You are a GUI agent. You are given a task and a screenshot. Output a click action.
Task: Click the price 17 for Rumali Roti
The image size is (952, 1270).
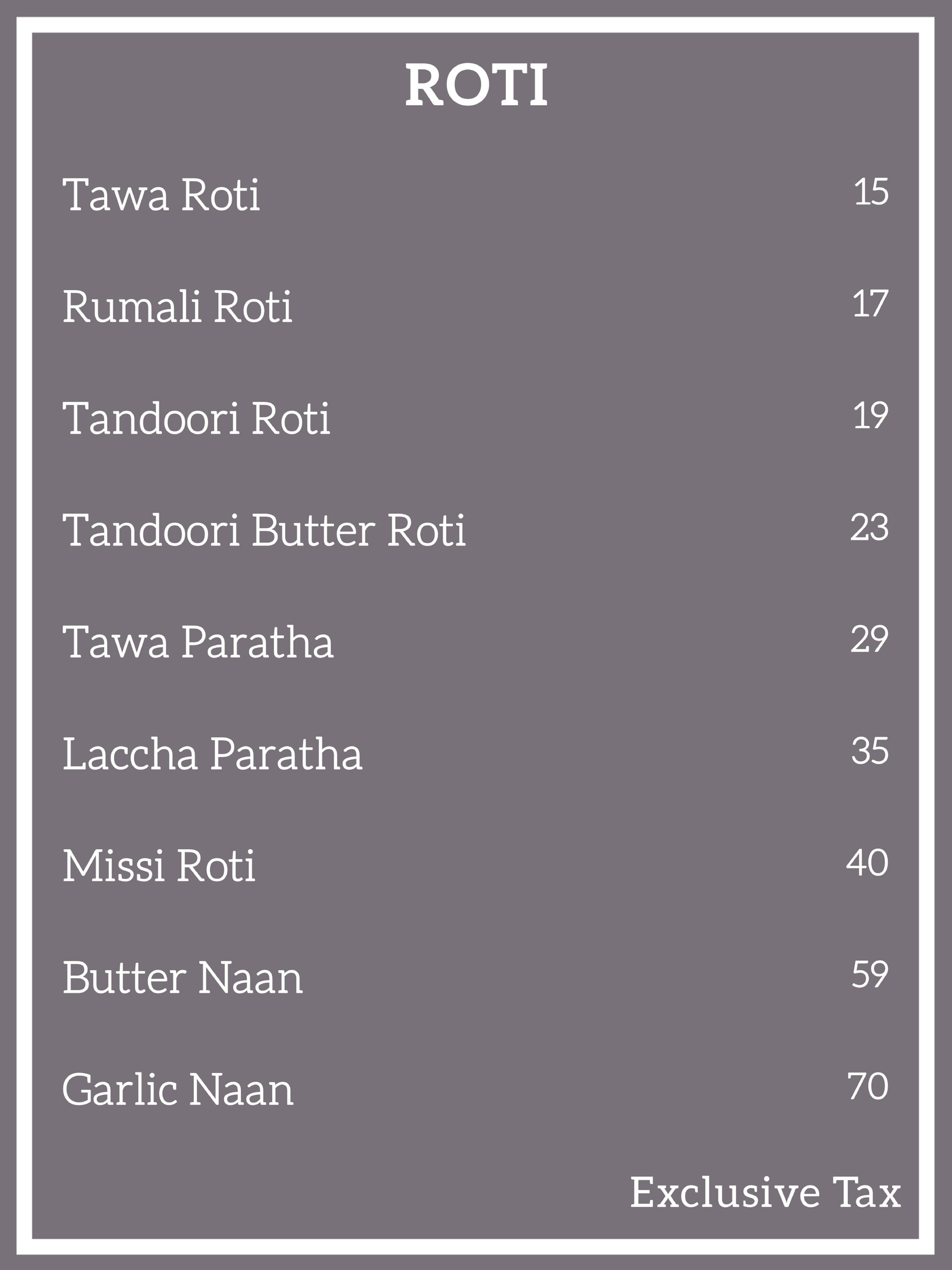(871, 303)
